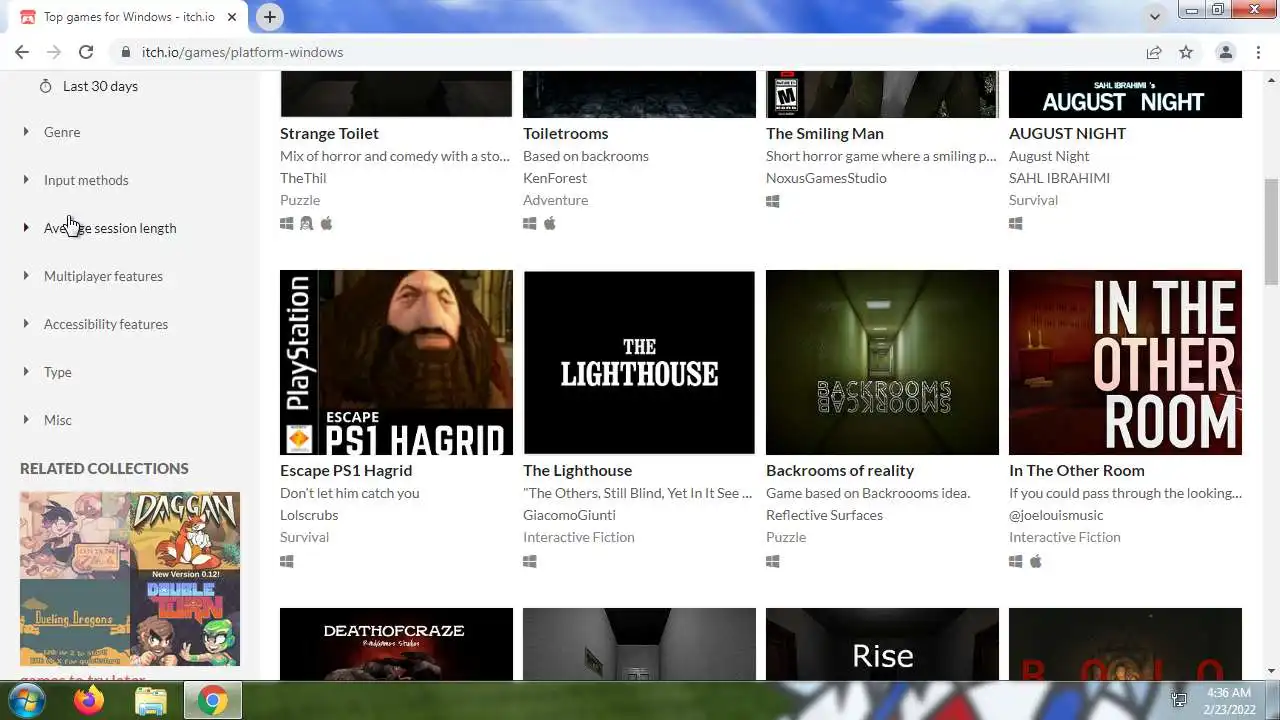Open the Rise game thumbnail
Image resolution: width=1280 pixels, height=720 pixels.
(882, 644)
